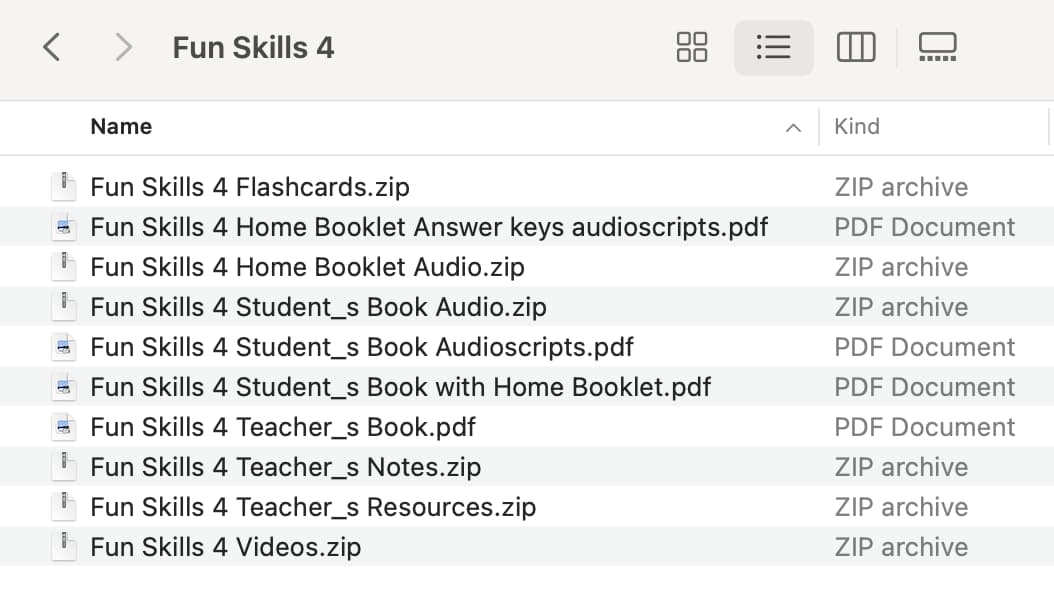Image resolution: width=1054 pixels, height=598 pixels.
Task: Click the Fun Skills 4 window title
Action: pos(253,48)
